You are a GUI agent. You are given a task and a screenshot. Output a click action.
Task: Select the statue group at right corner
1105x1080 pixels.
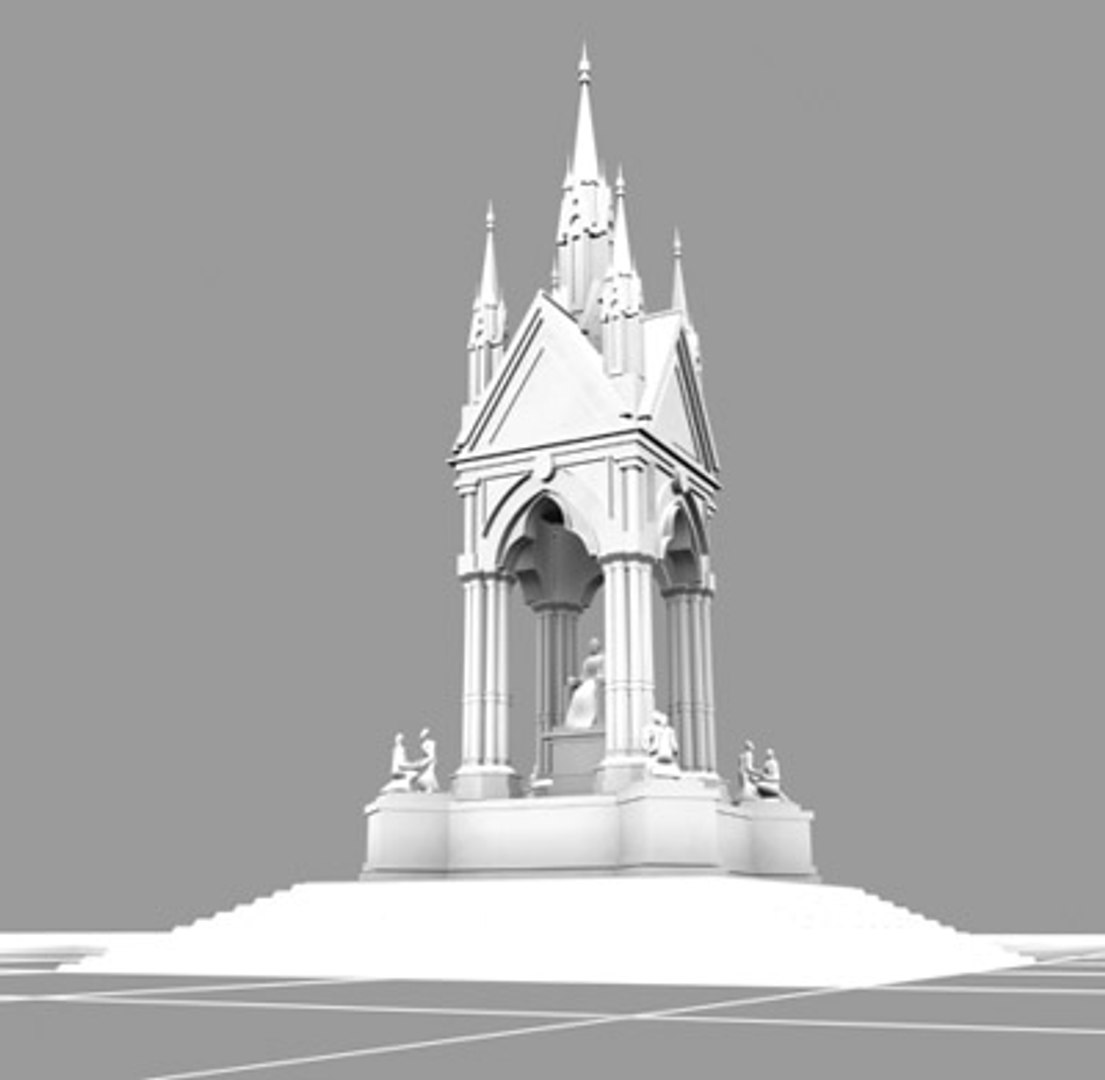pos(760,771)
